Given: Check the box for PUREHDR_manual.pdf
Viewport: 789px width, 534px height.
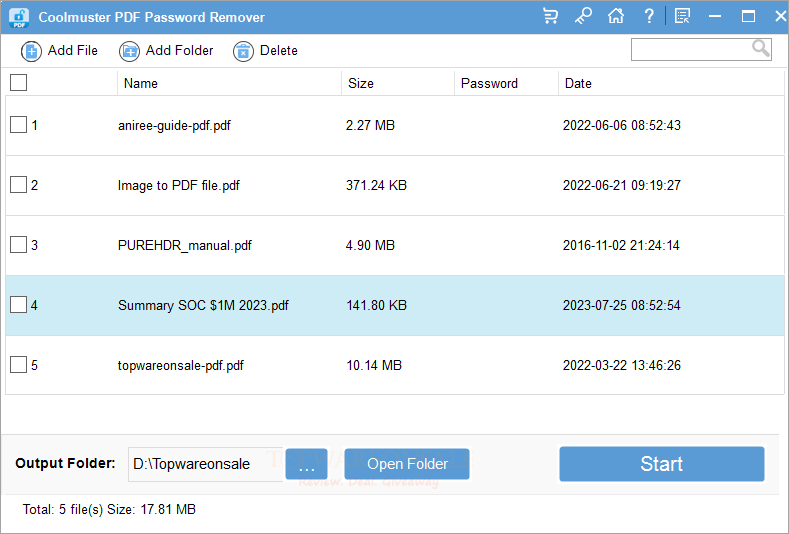Looking at the screenshot, I should pyautogui.click(x=19, y=245).
